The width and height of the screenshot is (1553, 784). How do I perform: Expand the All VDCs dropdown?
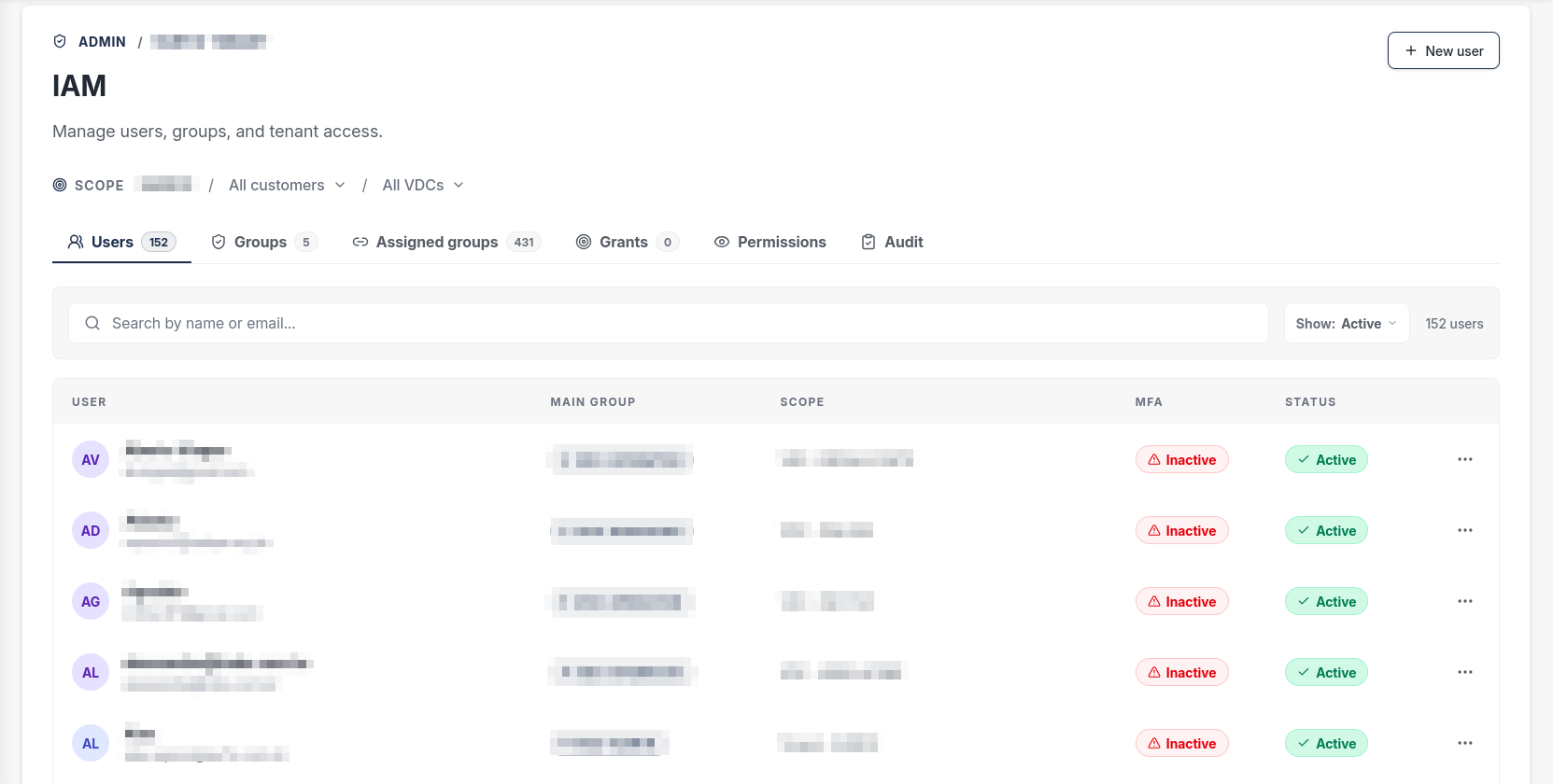click(x=423, y=185)
